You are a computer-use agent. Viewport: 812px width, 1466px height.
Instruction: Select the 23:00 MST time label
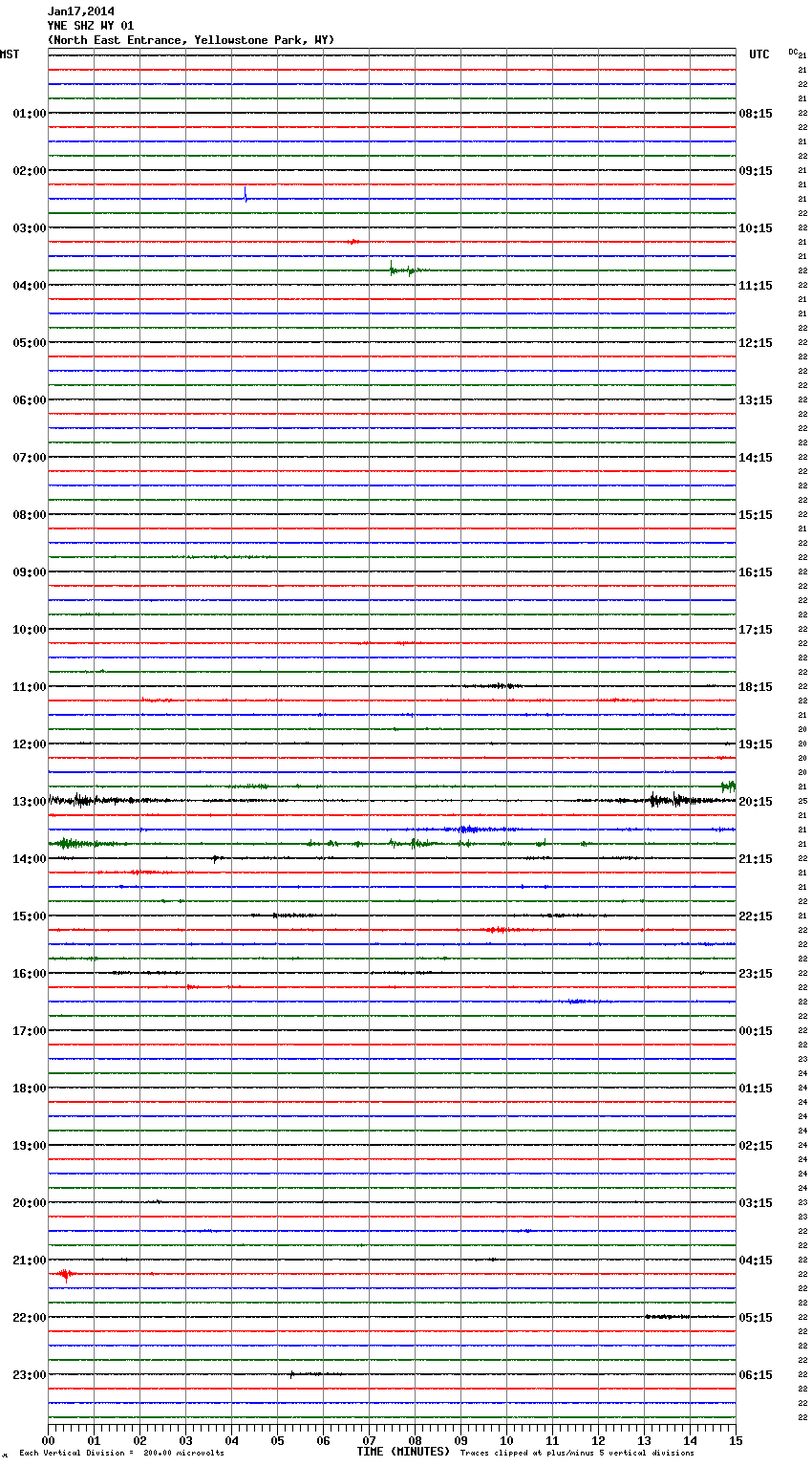coord(29,1375)
